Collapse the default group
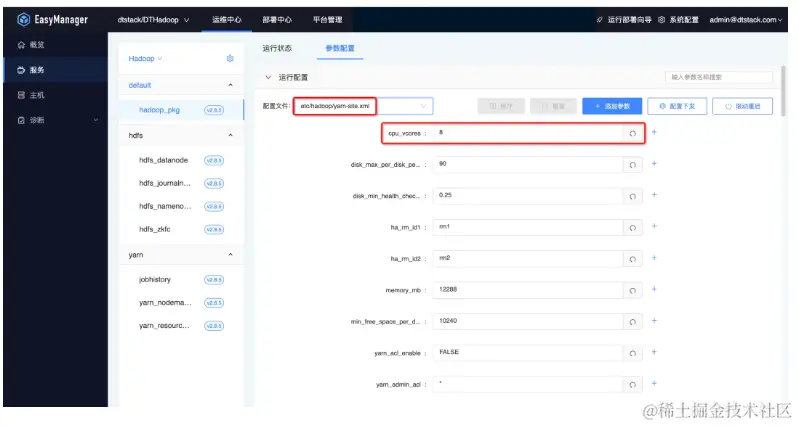The image size is (798, 426). pos(231,85)
